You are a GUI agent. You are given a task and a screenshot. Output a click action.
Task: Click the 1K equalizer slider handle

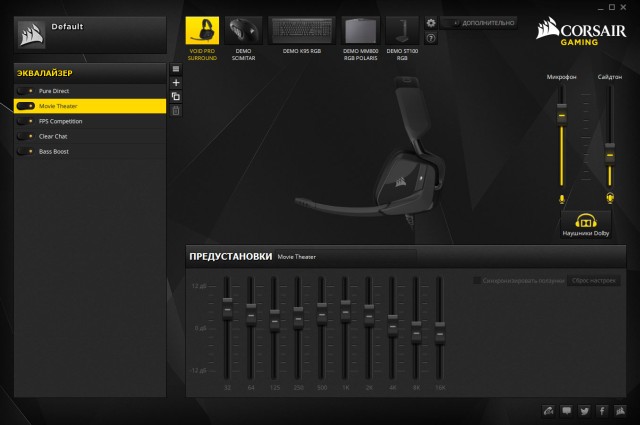345,312
